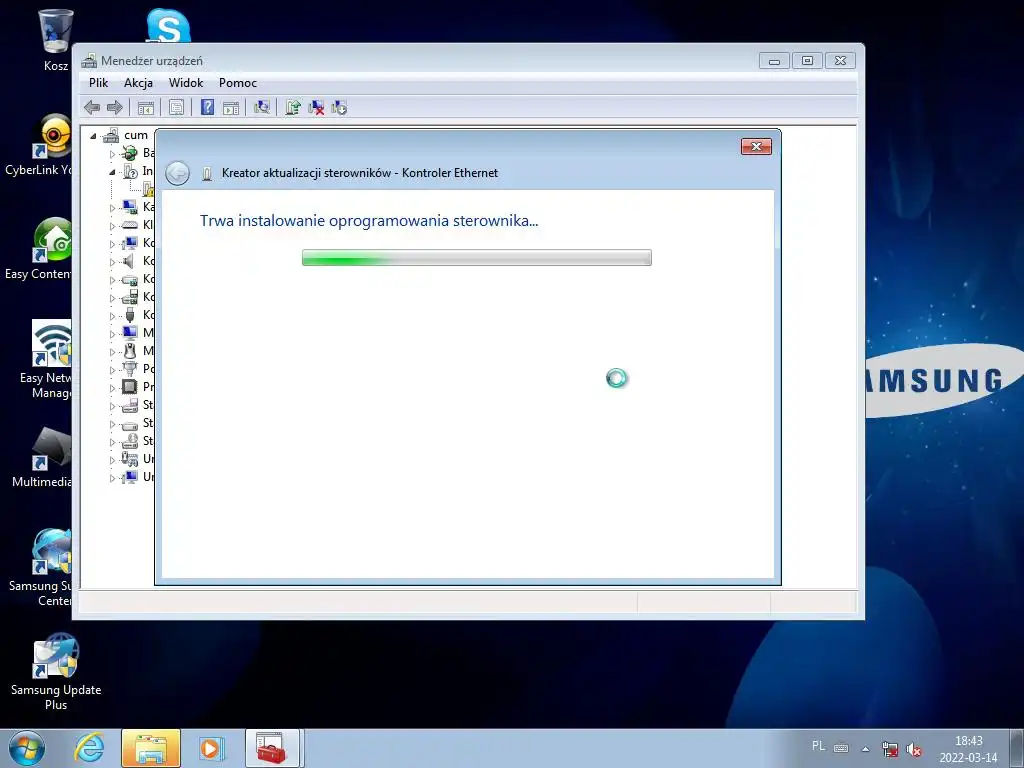1024x768 pixels.
Task: Select the processor chip icon in device tree
Action: (130, 387)
